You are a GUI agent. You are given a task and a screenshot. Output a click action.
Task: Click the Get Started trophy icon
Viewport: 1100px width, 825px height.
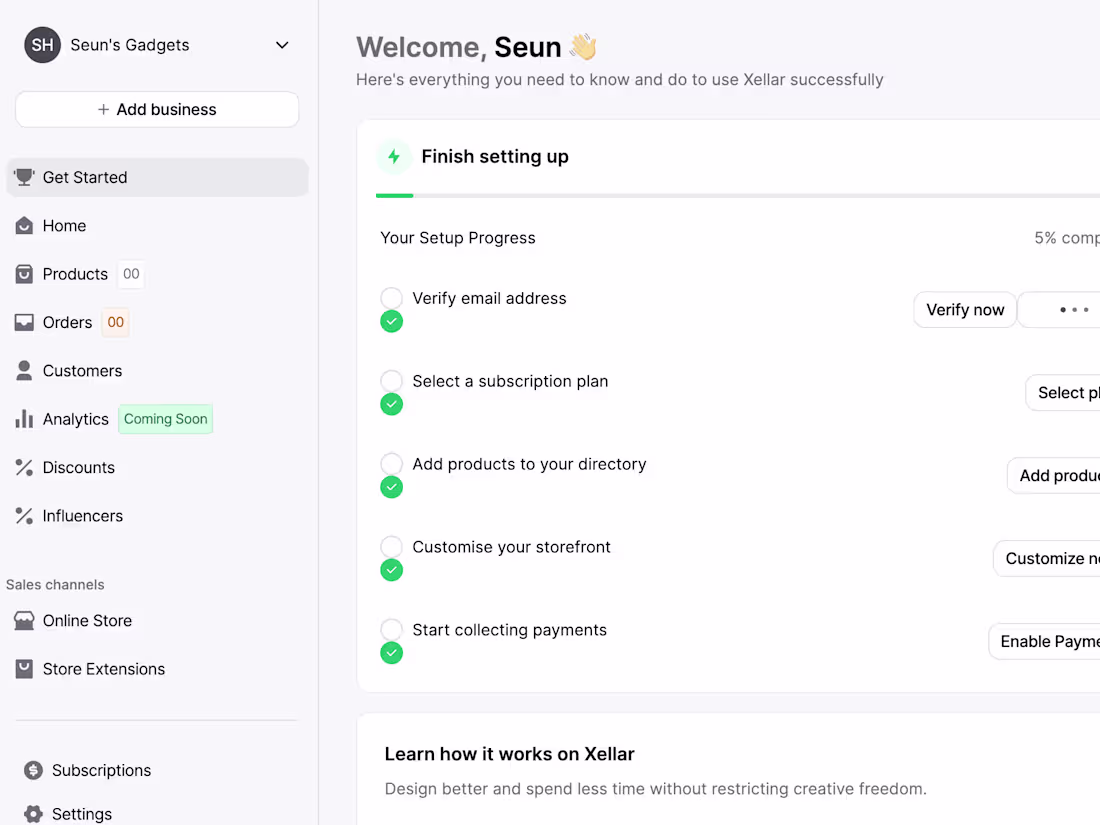(x=24, y=178)
